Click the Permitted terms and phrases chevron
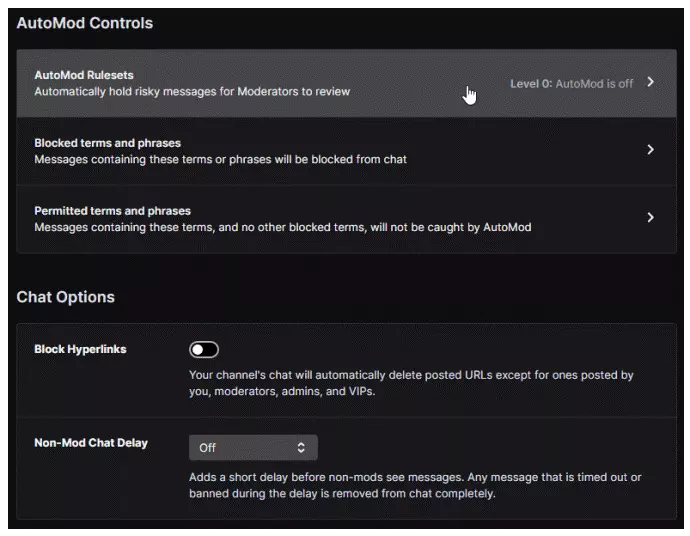690x536 pixels. click(x=650, y=217)
